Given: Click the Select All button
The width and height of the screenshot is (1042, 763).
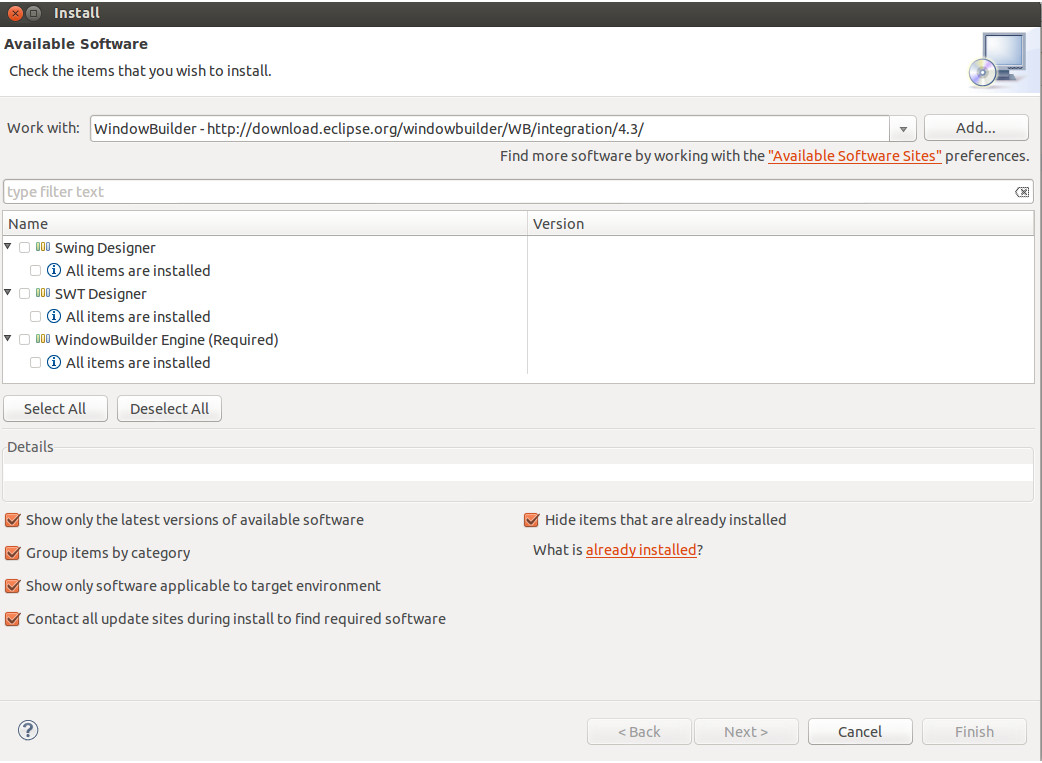Looking at the screenshot, I should (x=55, y=409).
